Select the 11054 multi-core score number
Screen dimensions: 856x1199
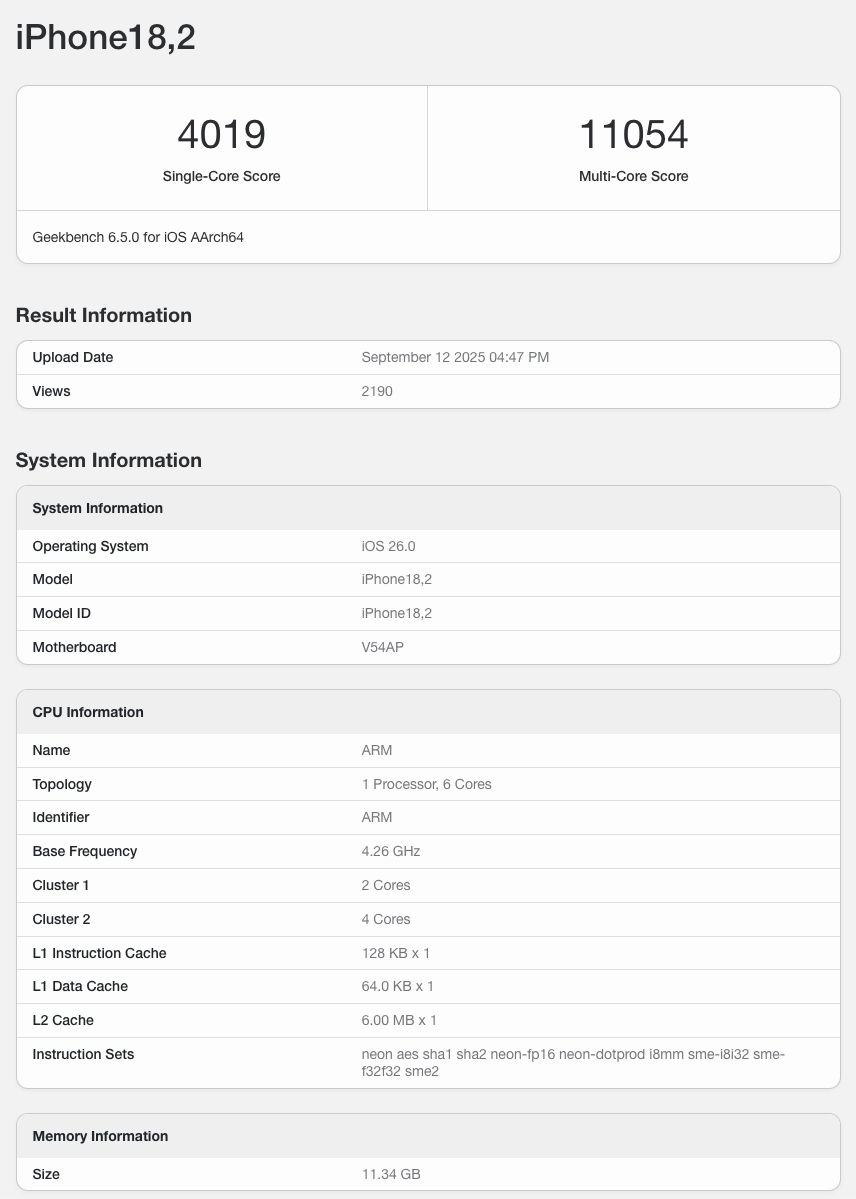[633, 135]
